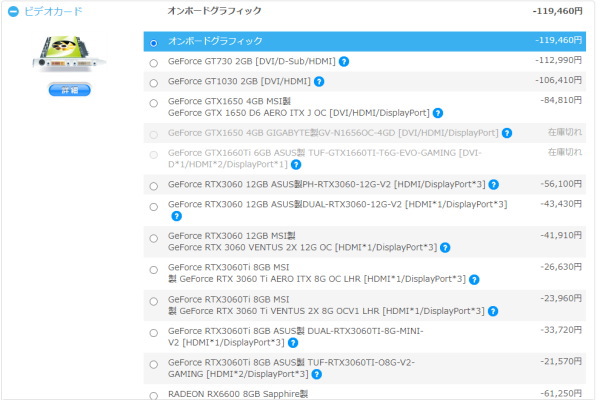Viewport: 600px width, 400px height.
Task: Select RTX3060Ti ASUS DUAL MINI V2 radio
Action: point(154,333)
